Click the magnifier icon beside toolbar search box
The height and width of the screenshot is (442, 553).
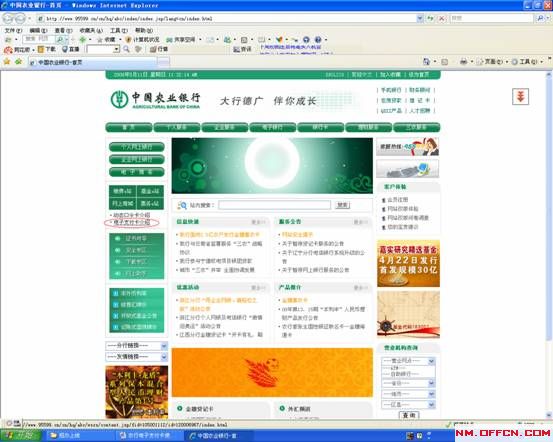coord(126,49)
